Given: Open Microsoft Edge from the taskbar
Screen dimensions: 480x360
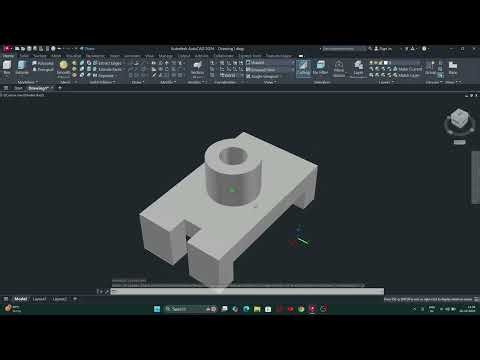Looking at the screenshot, I should (246, 309).
